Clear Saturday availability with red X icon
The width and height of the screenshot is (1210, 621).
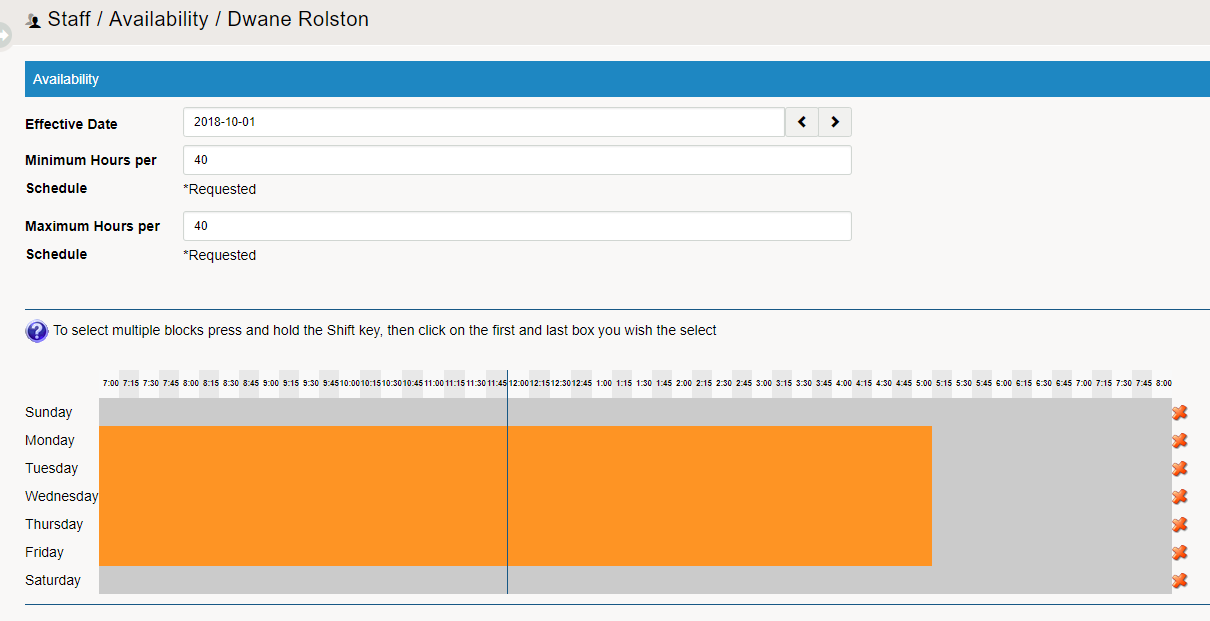coord(1180,580)
